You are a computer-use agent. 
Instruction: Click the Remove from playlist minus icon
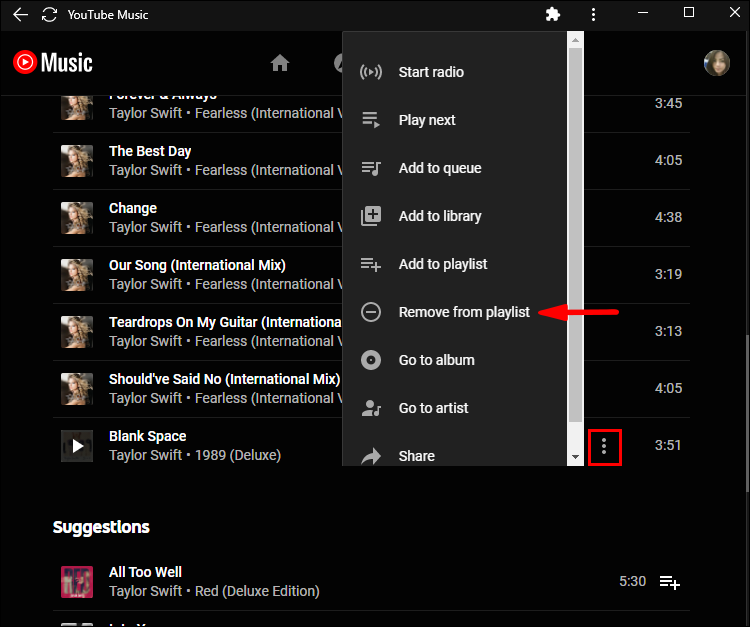point(371,312)
